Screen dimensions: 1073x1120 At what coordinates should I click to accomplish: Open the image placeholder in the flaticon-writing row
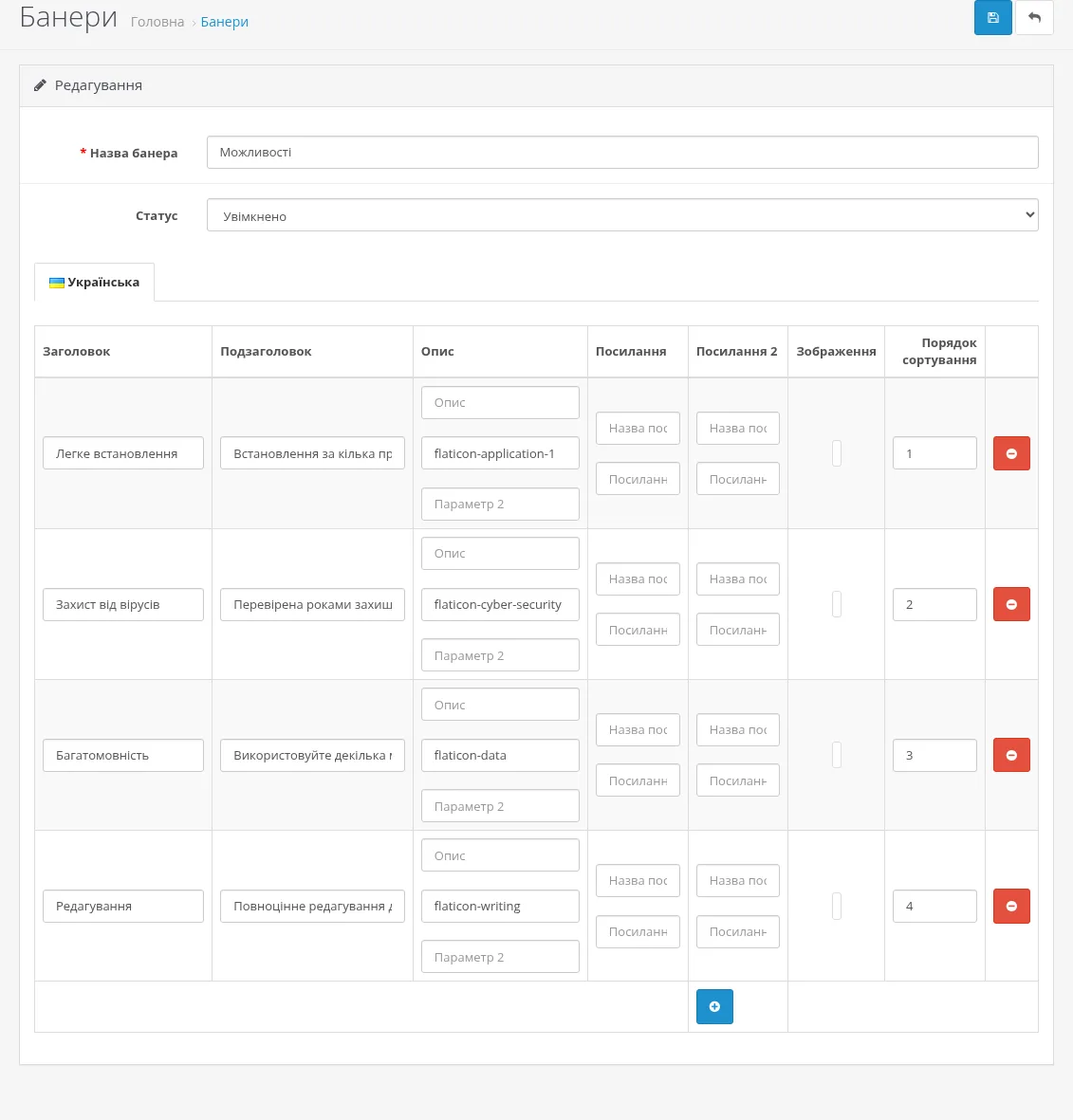(x=837, y=906)
